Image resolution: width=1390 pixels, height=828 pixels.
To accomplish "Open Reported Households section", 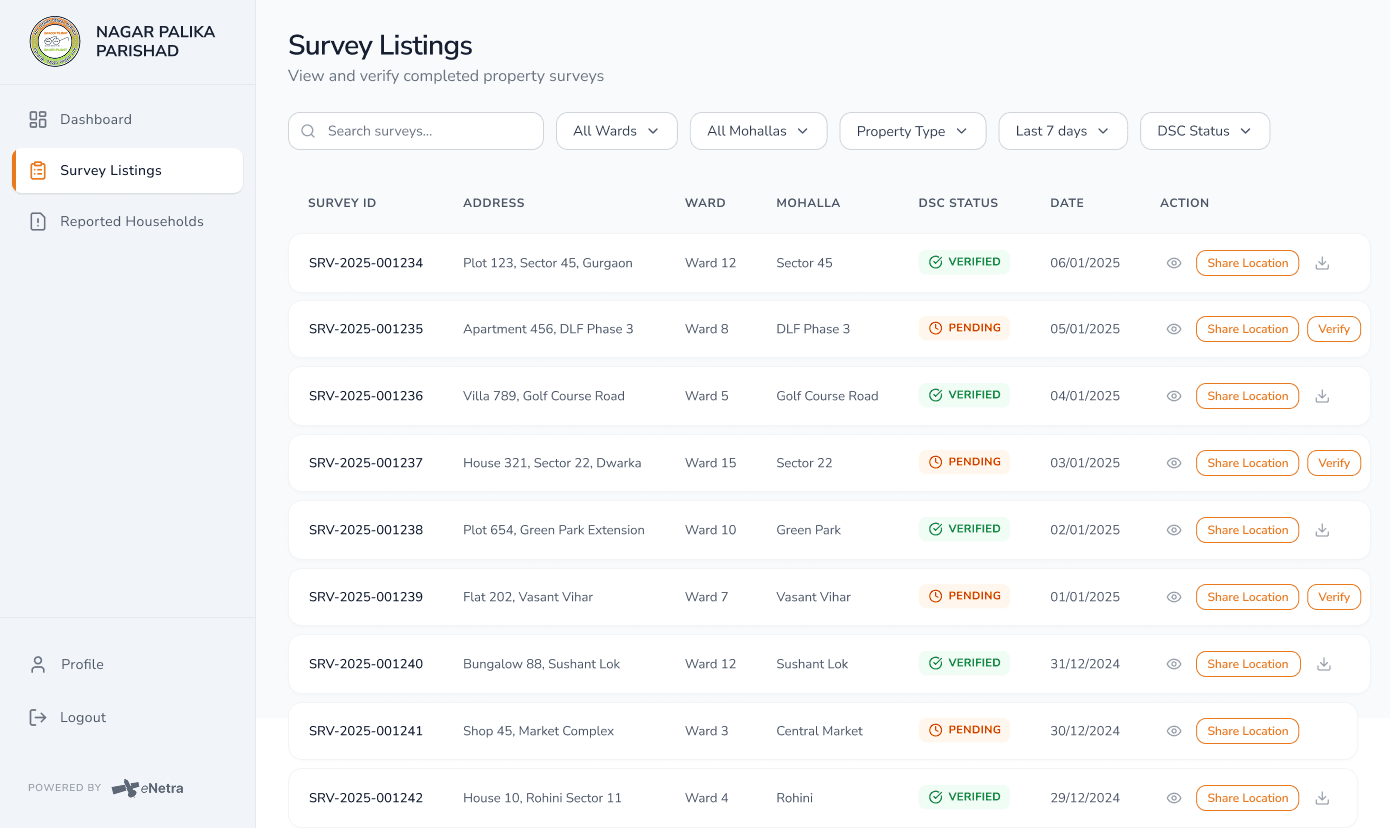I will (128, 221).
